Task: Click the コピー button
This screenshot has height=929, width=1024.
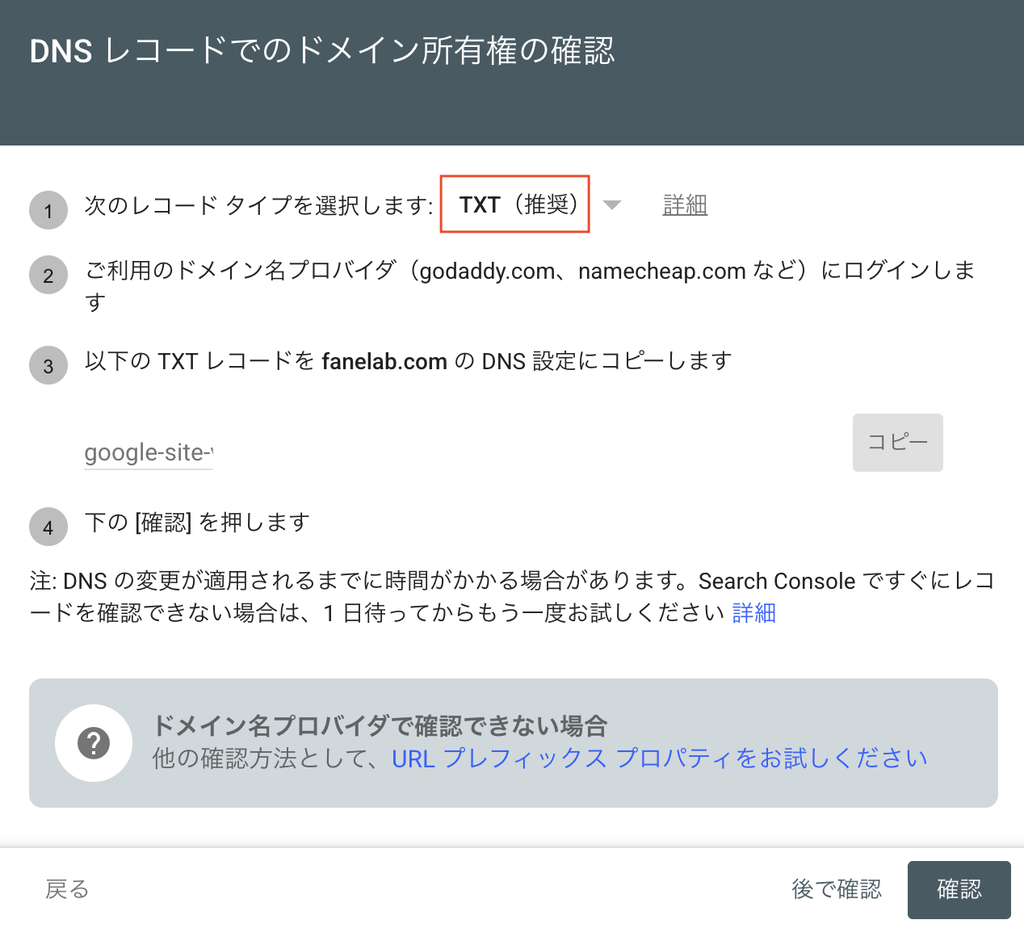Action: pyautogui.click(x=897, y=442)
